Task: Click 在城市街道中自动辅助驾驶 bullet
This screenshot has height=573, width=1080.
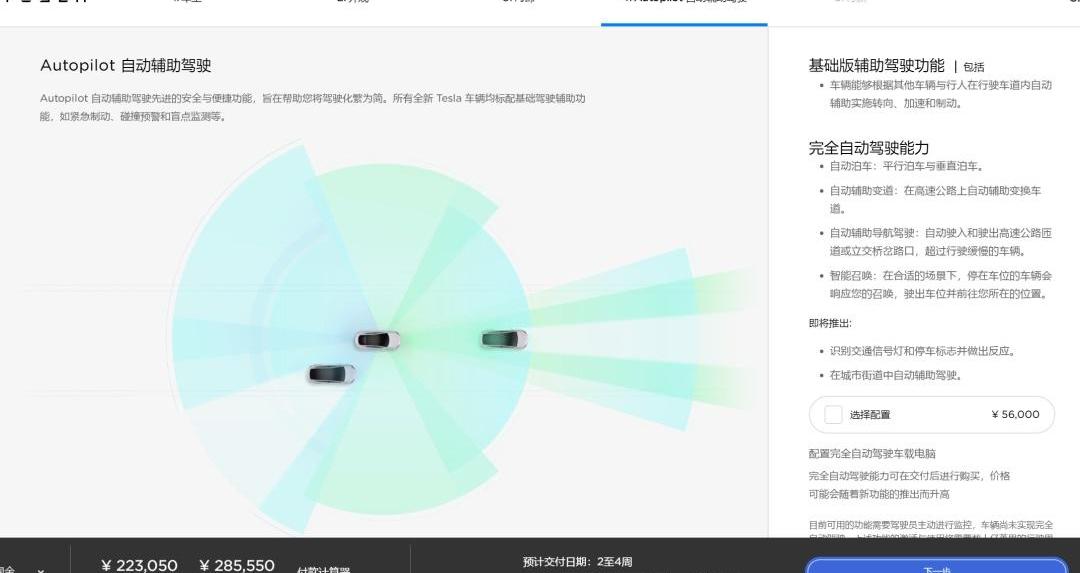Action: (x=895, y=375)
